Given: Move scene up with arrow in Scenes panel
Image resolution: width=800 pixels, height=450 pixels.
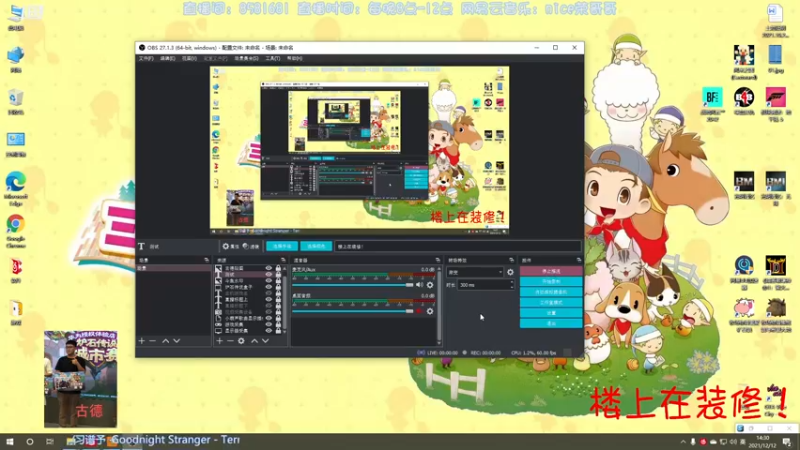Looking at the screenshot, I should (x=166, y=341).
